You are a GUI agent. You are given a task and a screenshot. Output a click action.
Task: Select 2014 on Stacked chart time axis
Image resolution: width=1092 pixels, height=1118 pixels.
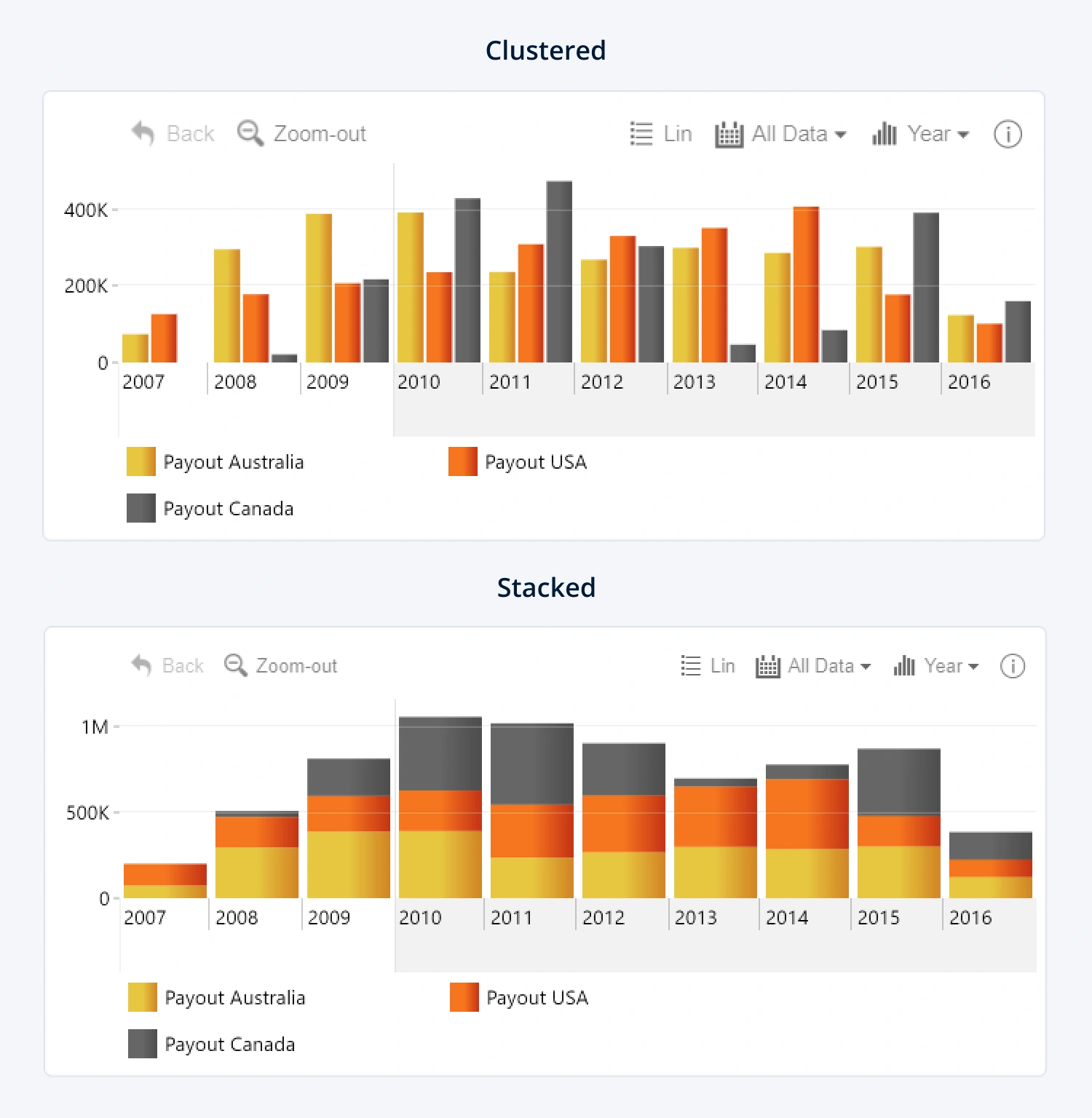click(787, 918)
